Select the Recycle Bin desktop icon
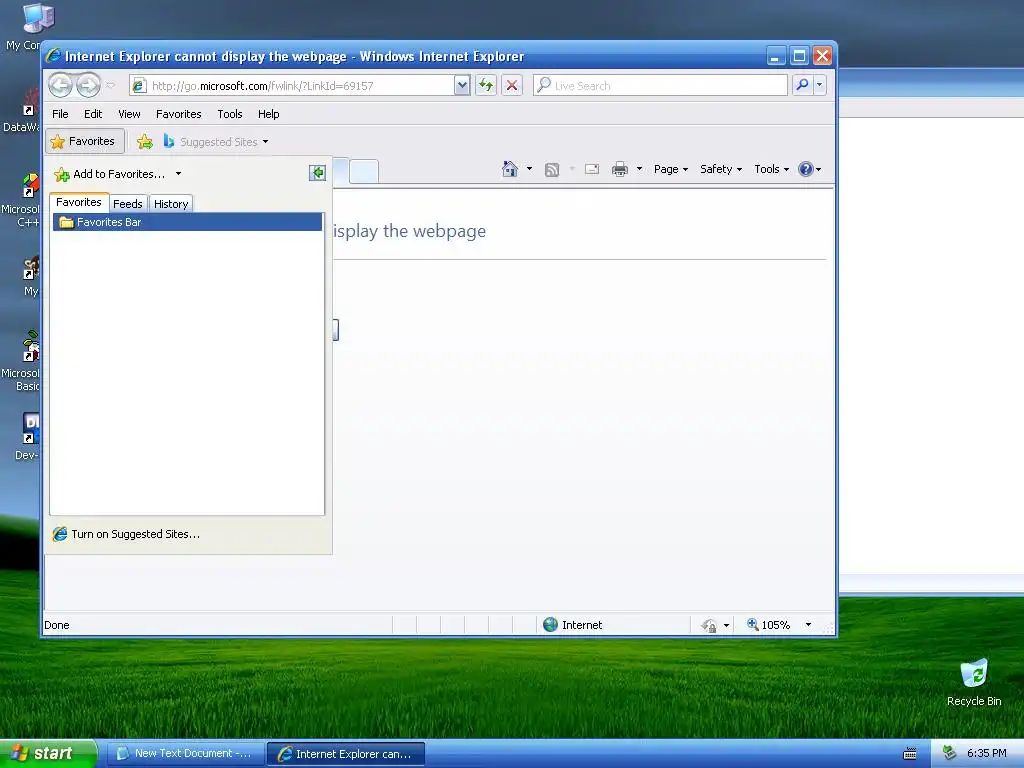This screenshot has width=1024, height=768. [974, 682]
